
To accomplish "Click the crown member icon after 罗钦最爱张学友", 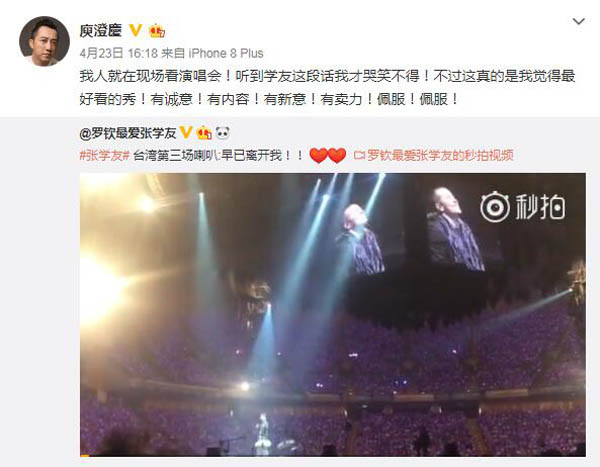I will click(x=204, y=133).
